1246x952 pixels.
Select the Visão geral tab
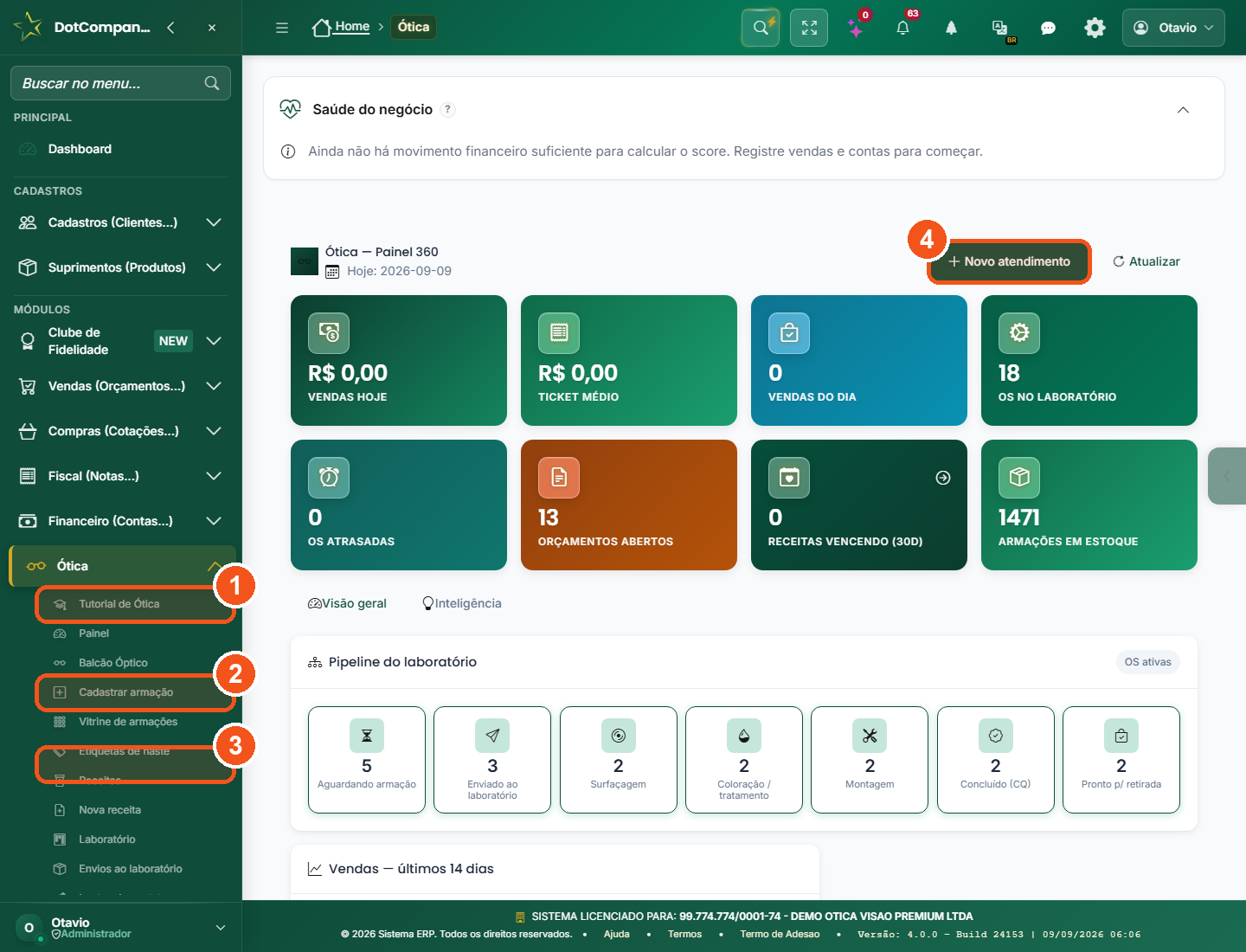pos(347,603)
